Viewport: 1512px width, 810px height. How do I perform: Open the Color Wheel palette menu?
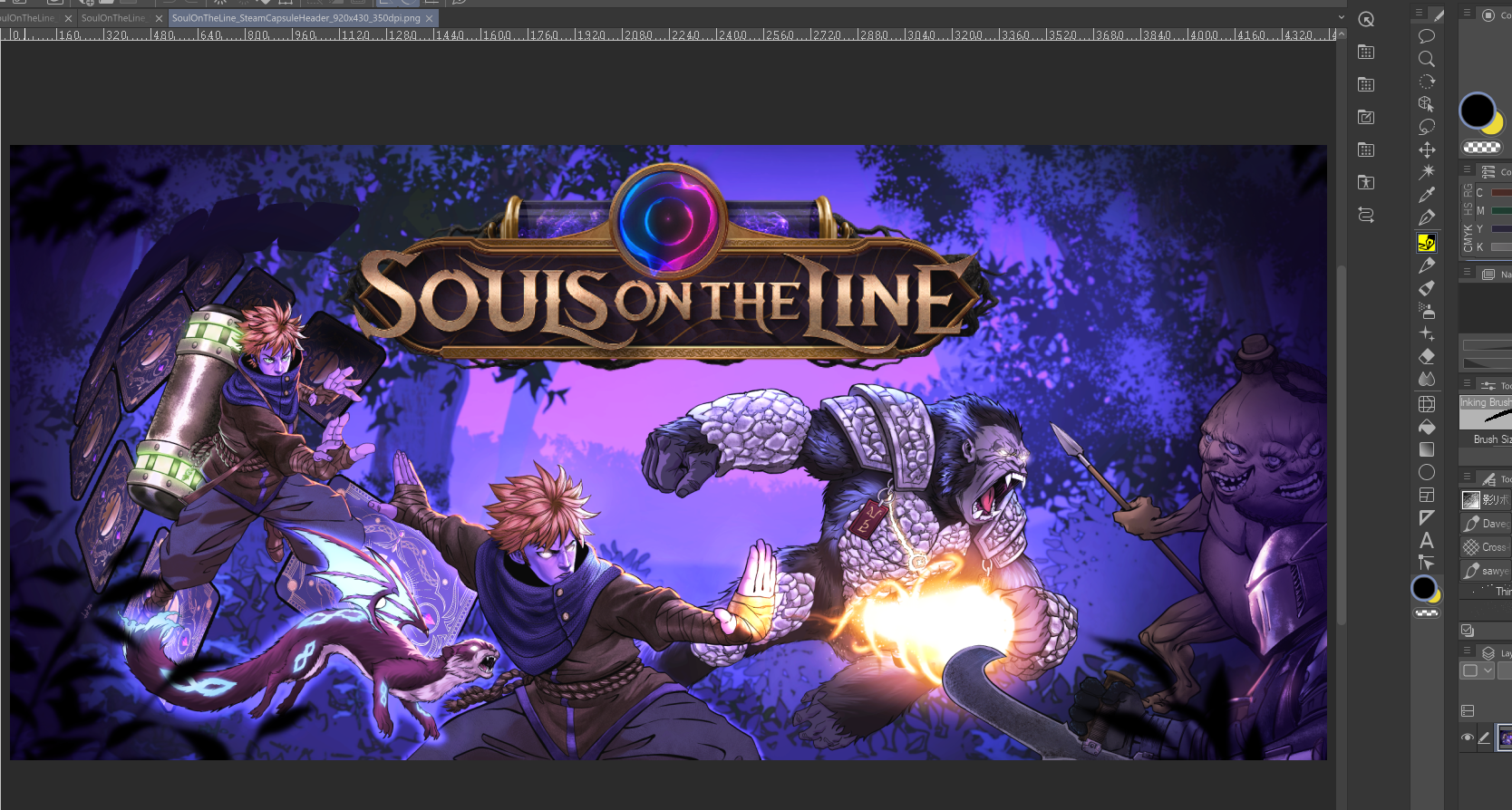1467,13
